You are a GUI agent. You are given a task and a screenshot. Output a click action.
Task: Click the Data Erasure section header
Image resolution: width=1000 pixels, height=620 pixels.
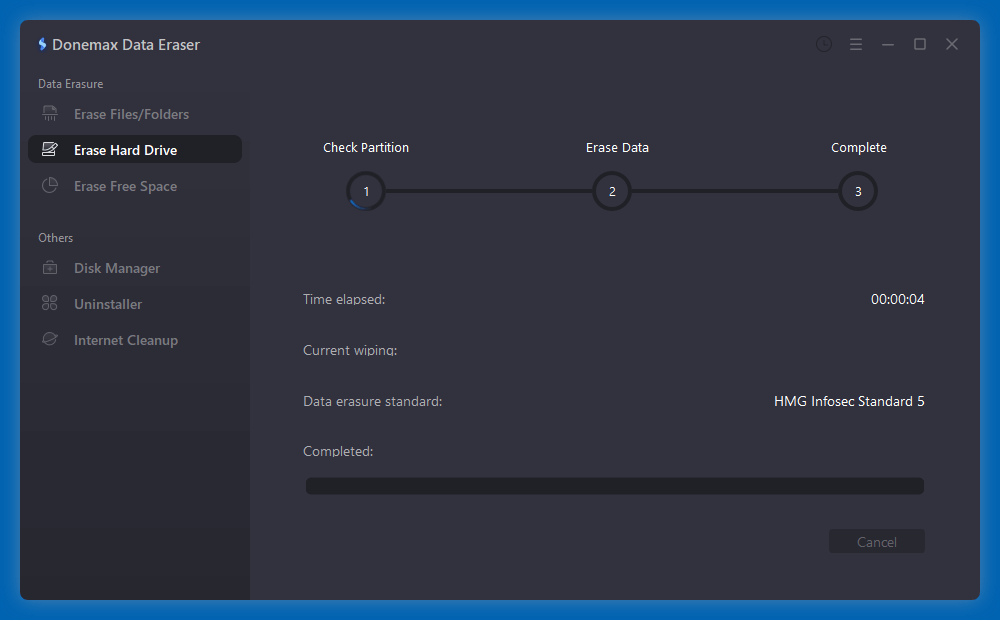click(70, 83)
